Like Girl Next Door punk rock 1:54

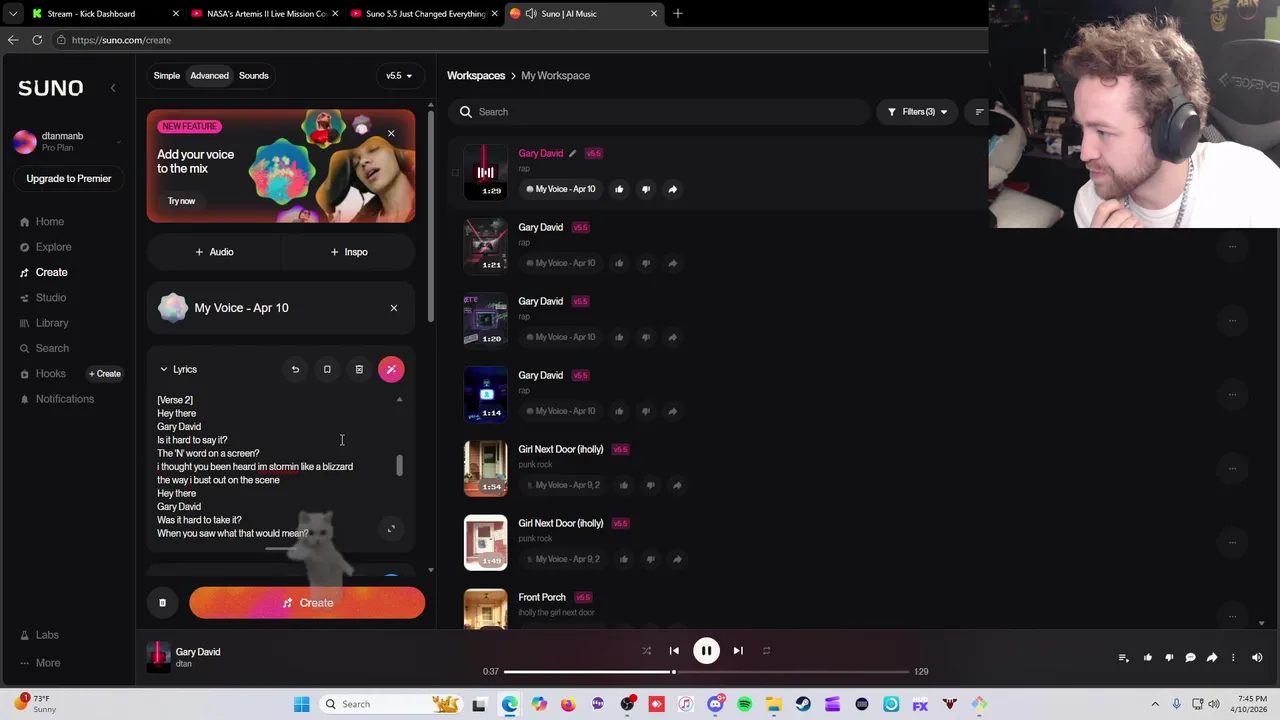pos(623,485)
